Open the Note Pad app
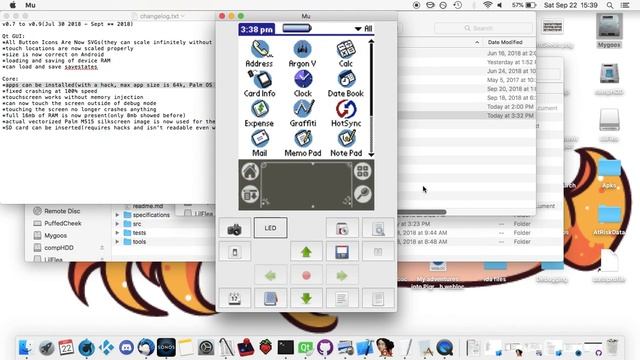 346,144
